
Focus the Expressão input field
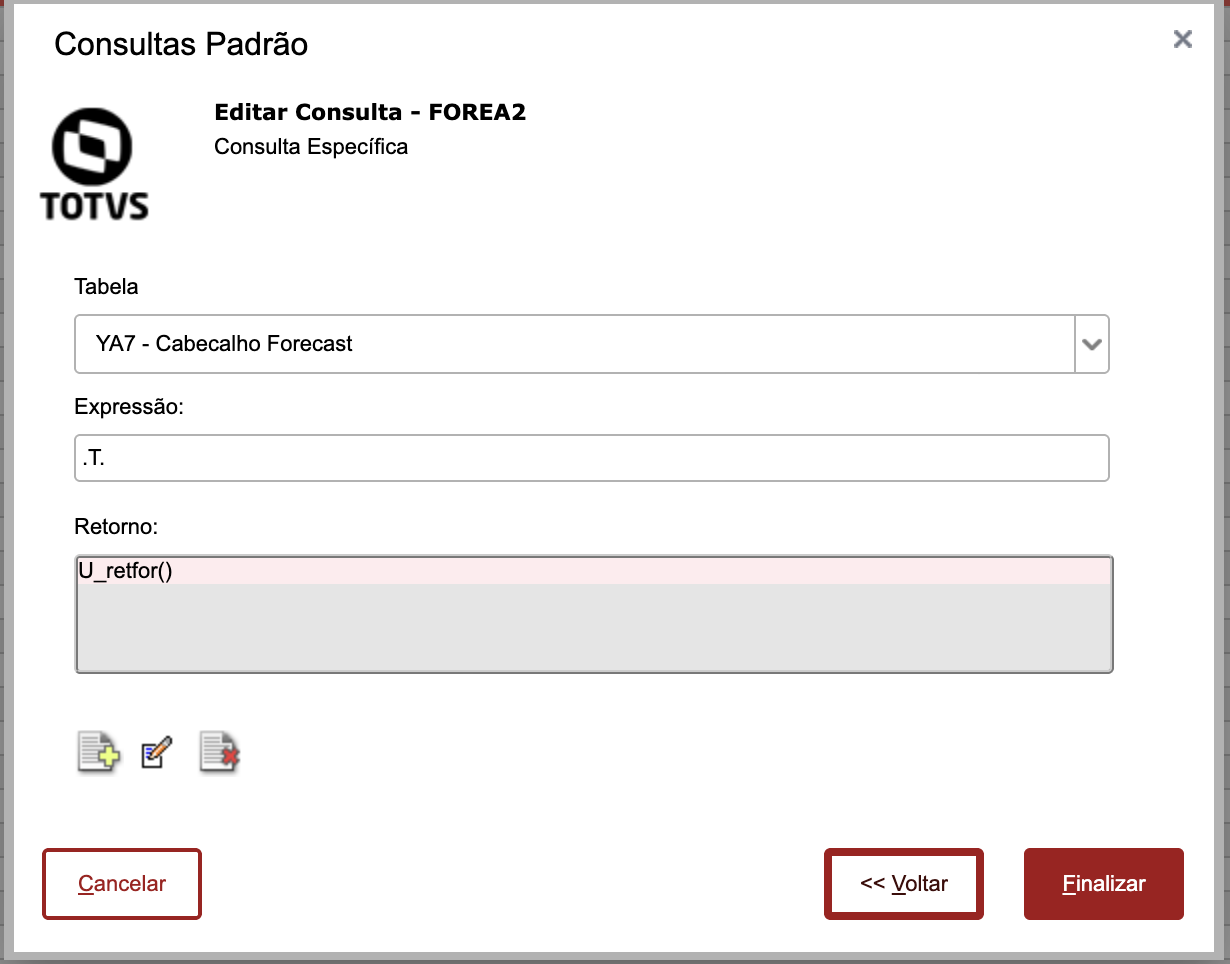592,458
